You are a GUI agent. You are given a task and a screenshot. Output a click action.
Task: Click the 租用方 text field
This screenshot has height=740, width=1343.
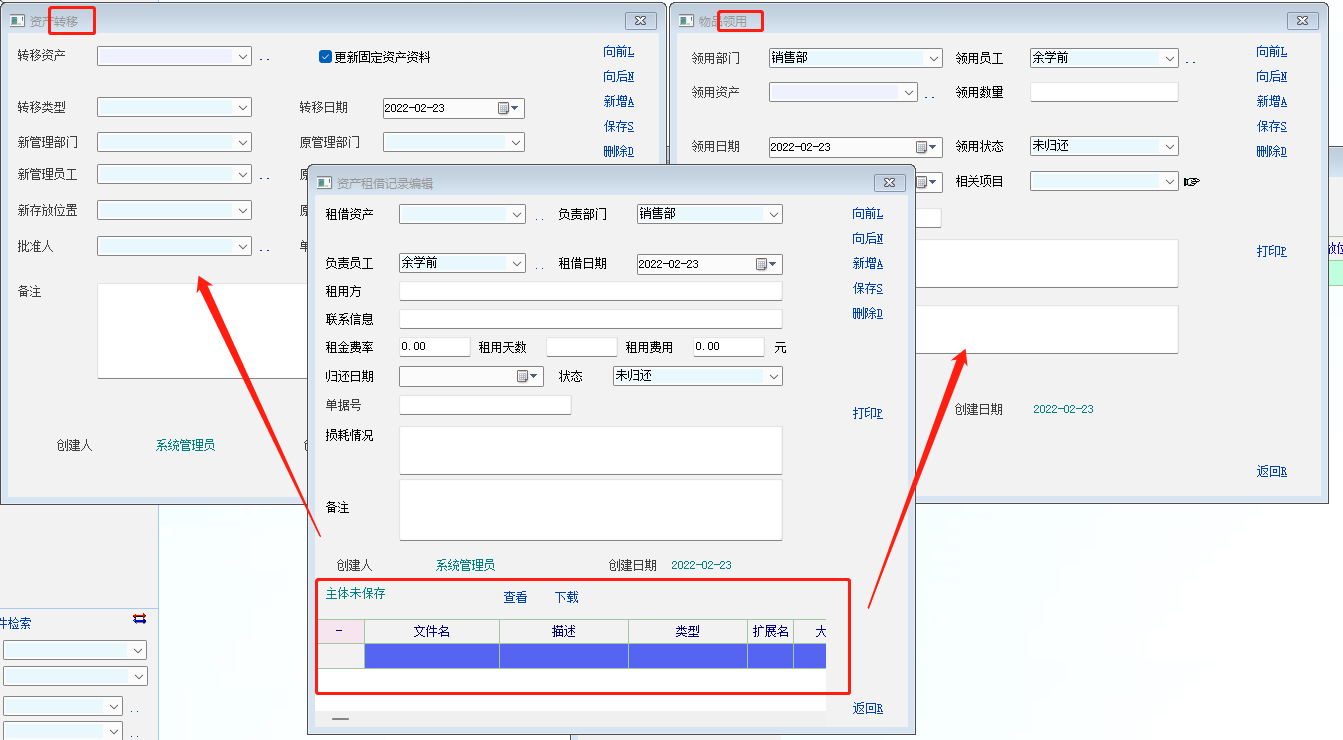[590, 291]
